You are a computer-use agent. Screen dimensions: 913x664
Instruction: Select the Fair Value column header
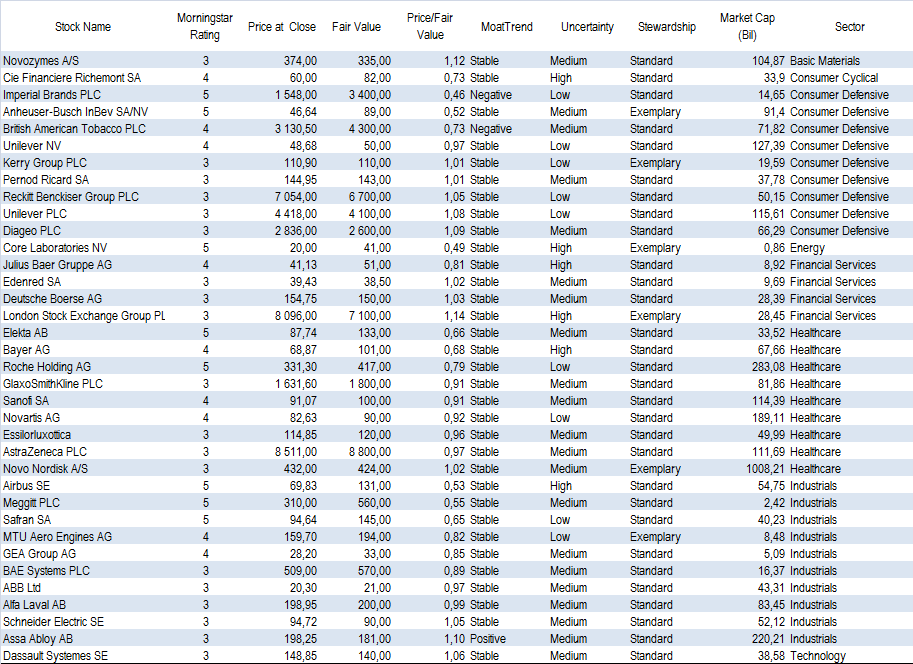pos(354,27)
